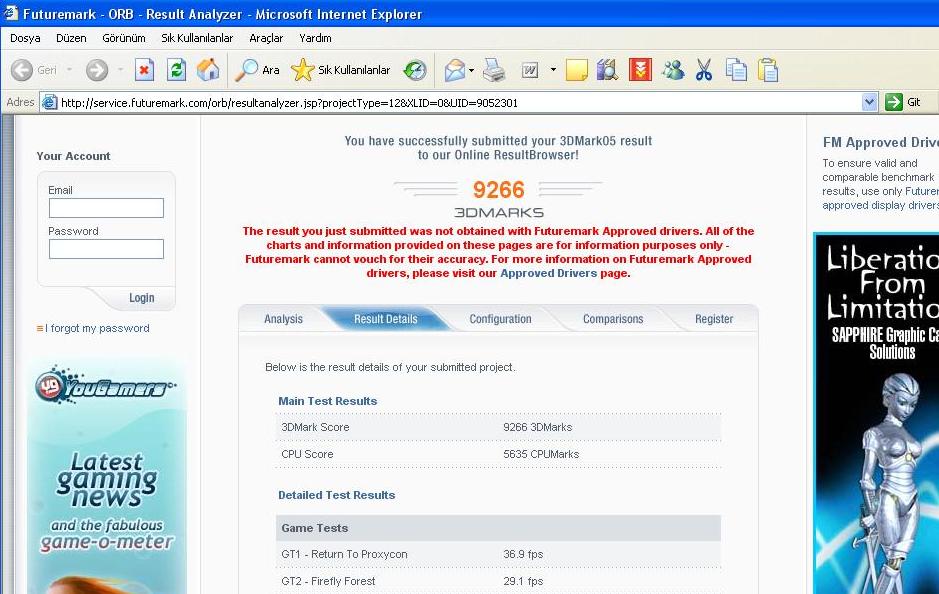939x594 pixels.
Task: Open the SAPPHIRE Graphic Solutions ad banner
Action: [877, 413]
